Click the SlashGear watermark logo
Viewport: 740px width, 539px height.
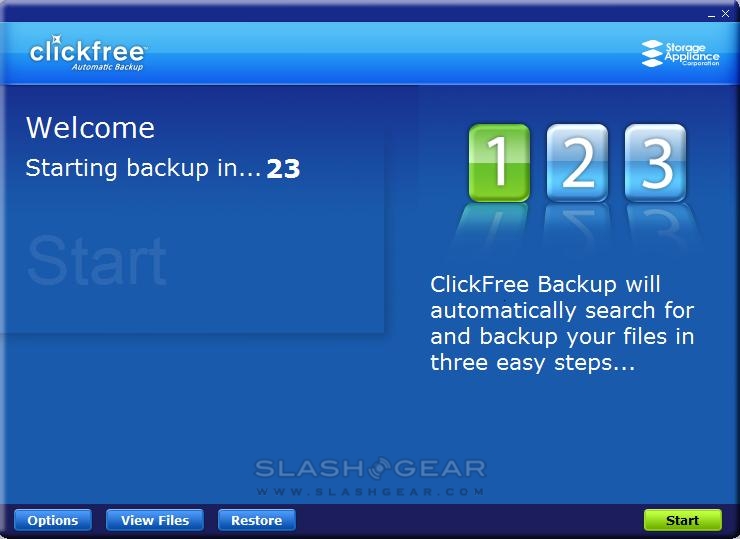click(x=370, y=468)
